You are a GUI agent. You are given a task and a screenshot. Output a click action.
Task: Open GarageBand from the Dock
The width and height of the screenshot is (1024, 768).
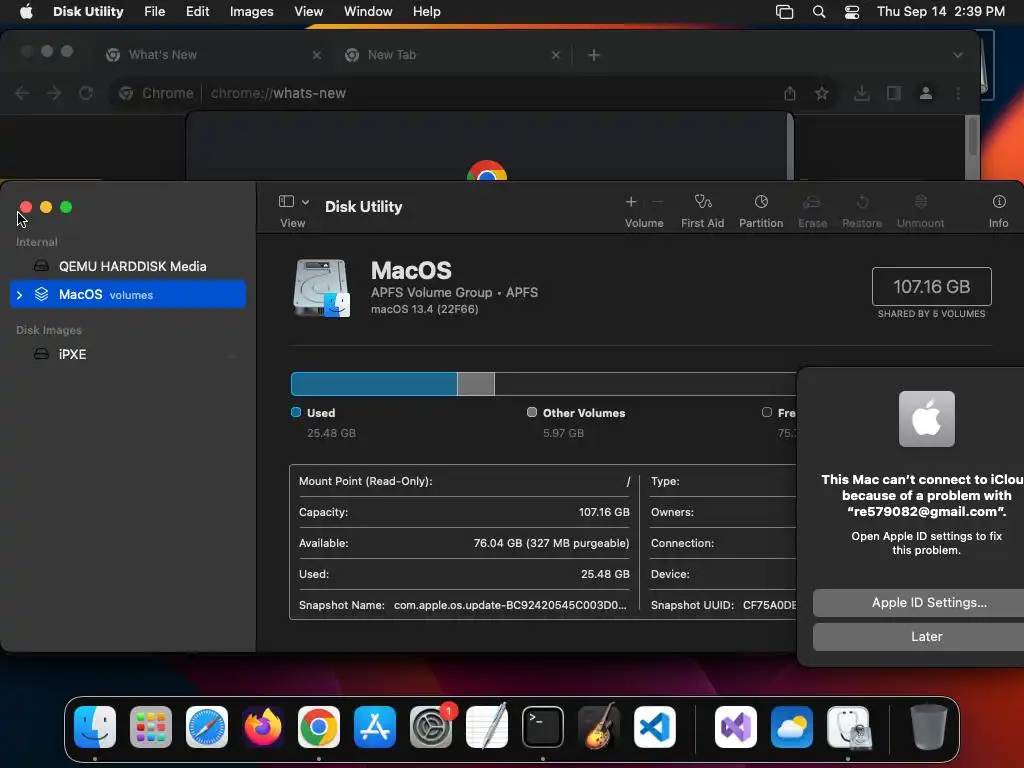click(x=599, y=727)
